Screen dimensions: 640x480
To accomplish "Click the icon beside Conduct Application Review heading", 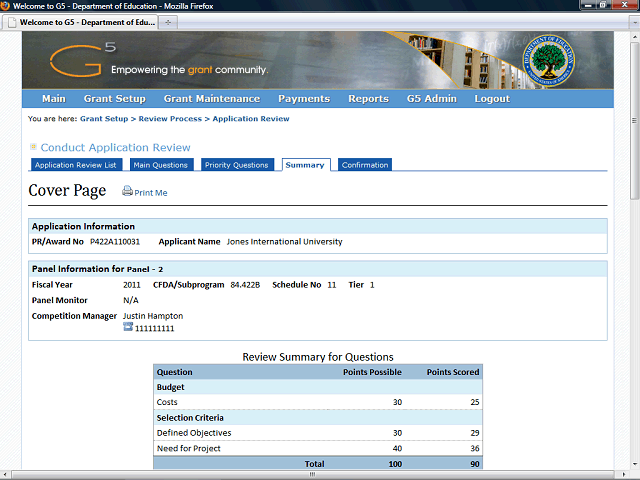I will click(x=33, y=148).
